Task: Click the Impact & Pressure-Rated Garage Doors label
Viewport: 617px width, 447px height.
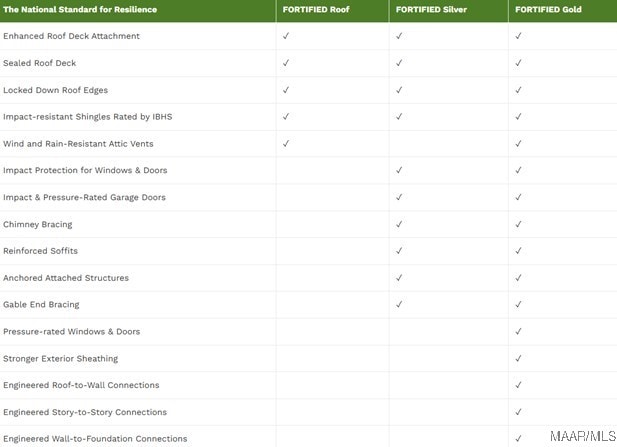Action: [84, 198]
